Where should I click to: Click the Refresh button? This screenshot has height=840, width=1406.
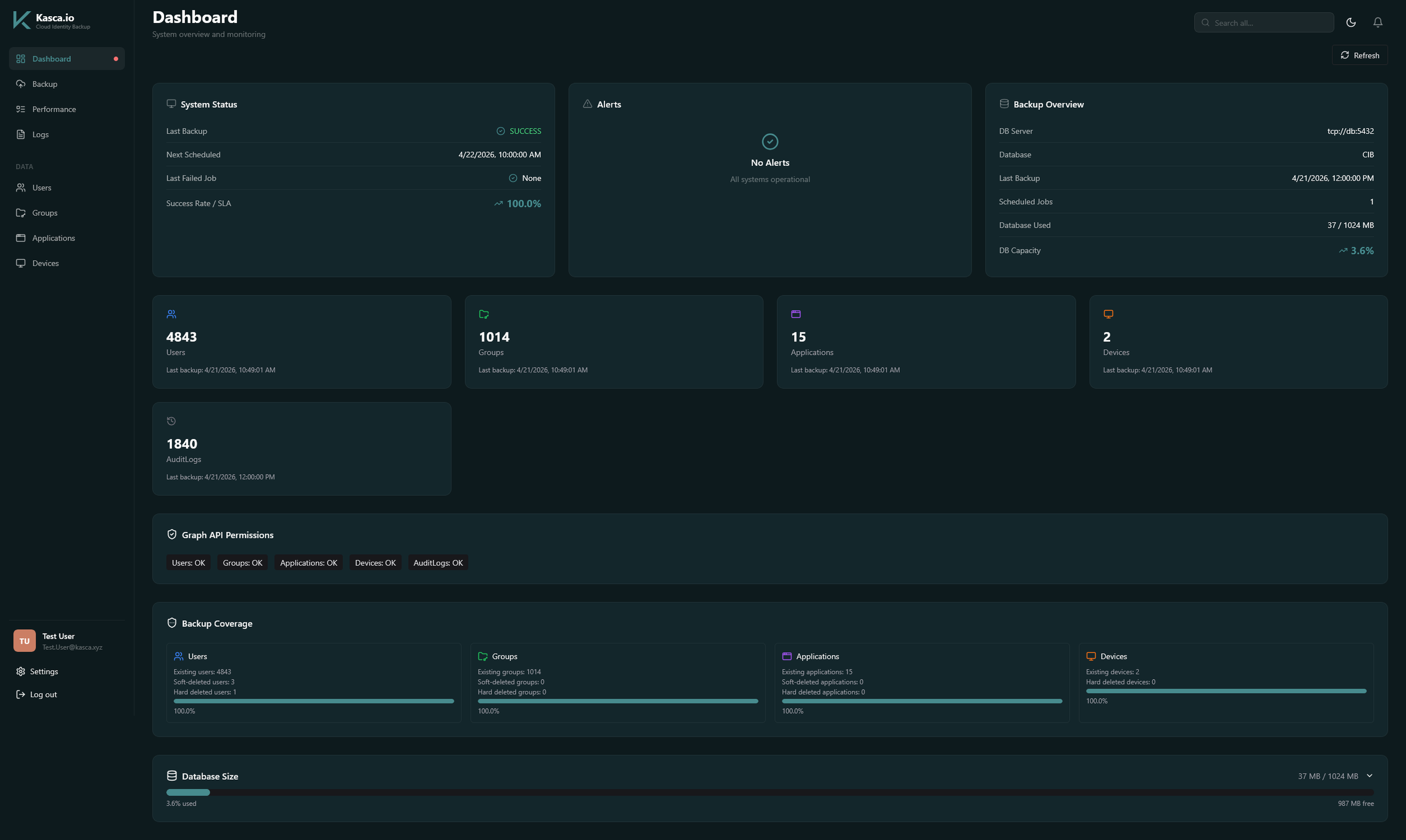[1359, 55]
